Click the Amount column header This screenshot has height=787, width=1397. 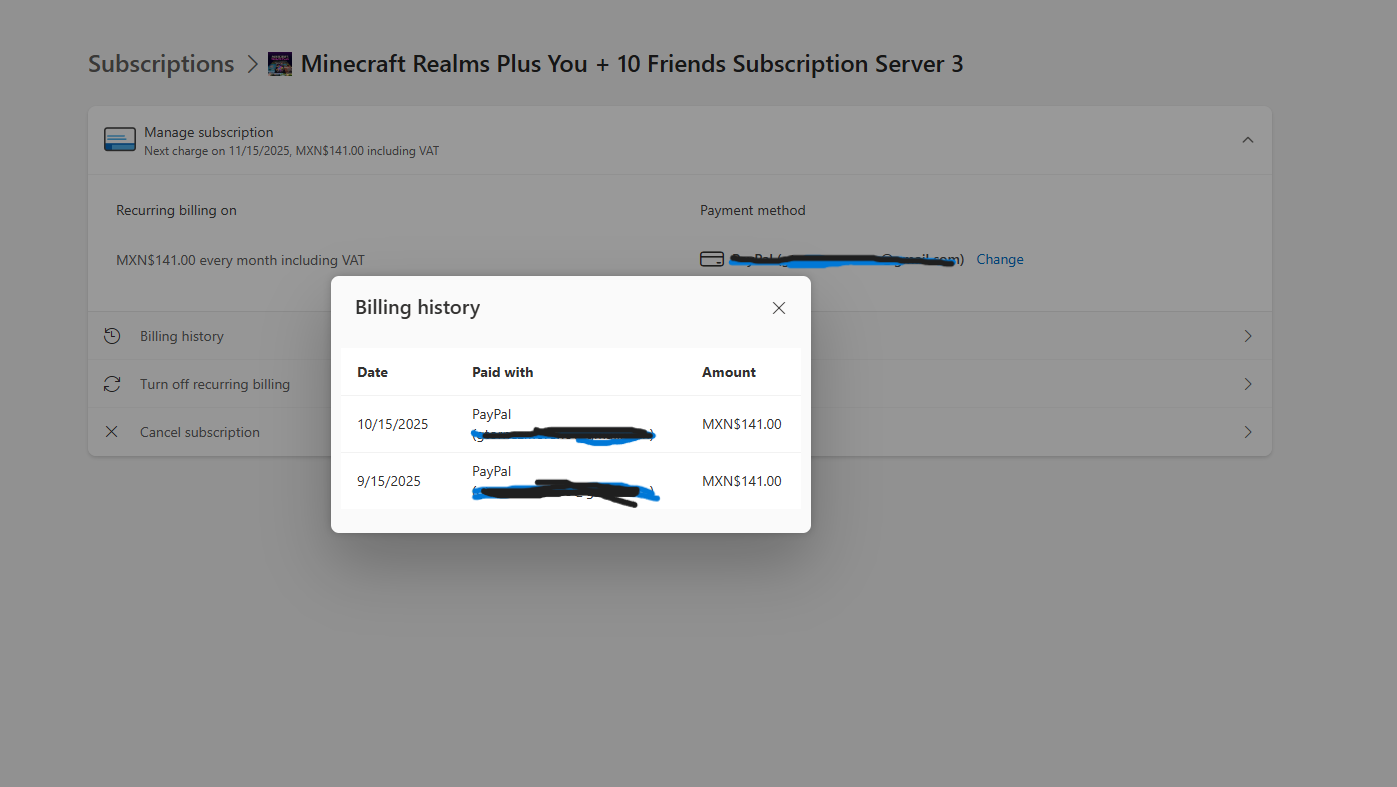click(x=729, y=372)
